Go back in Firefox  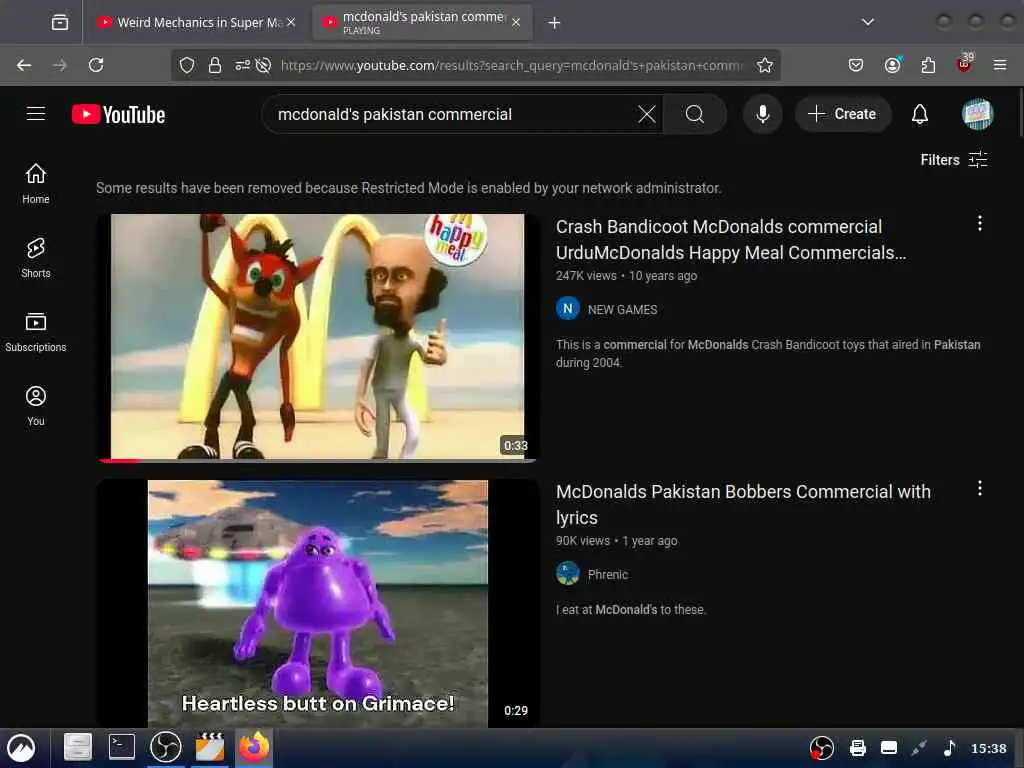point(24,65)
